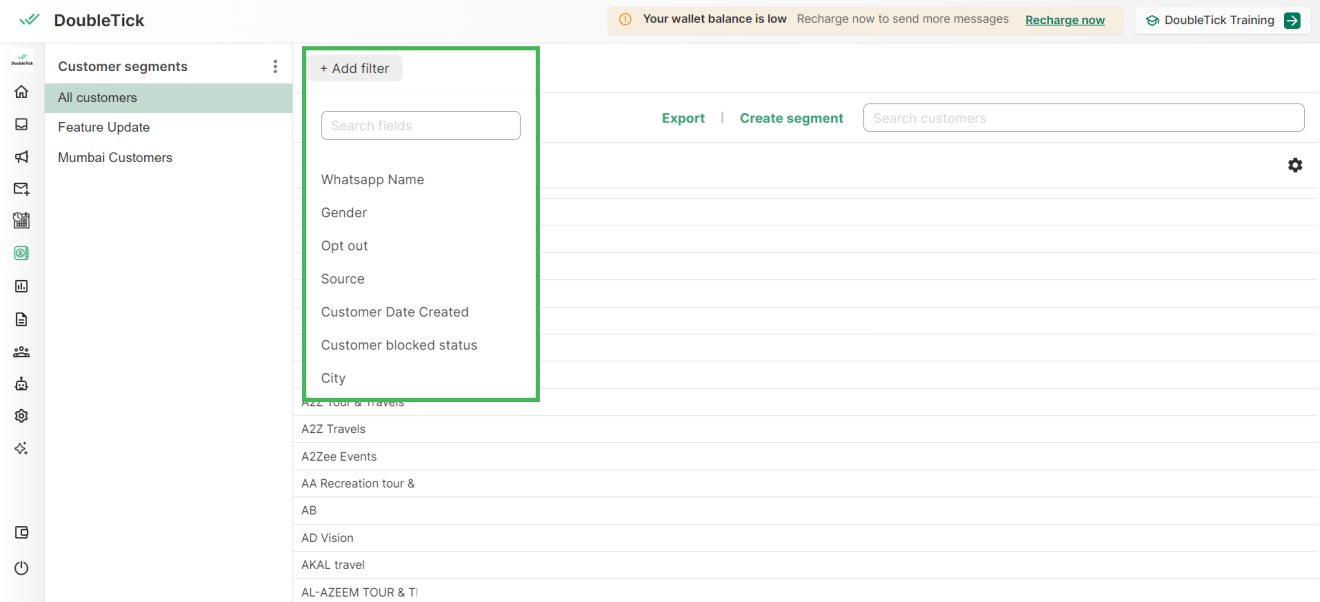Click the power logout icon
Screen dimensions: 1320x602
tap(21, 568)
